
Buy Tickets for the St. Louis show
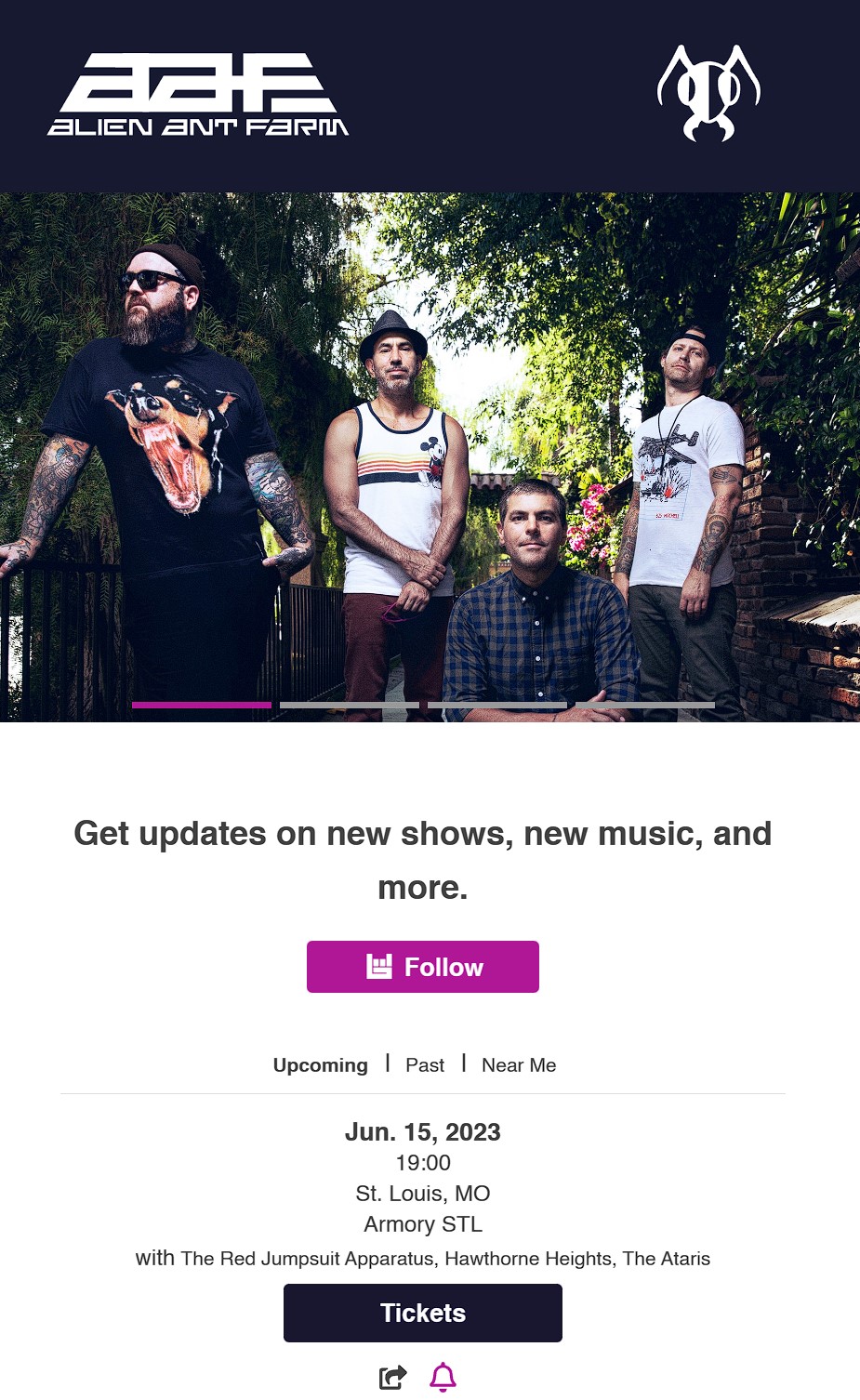423,1313
